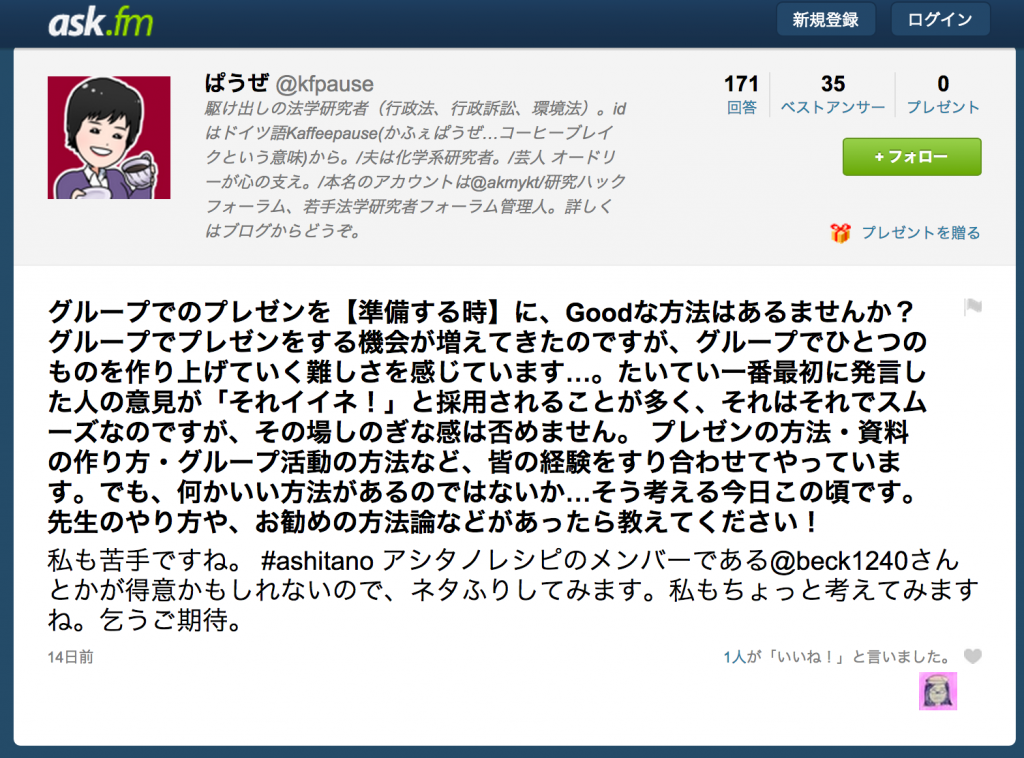The height and width of the screenshot is (758, 1024).
Task: Open the 1人 likes count link
Action: (x=734, y=657)
